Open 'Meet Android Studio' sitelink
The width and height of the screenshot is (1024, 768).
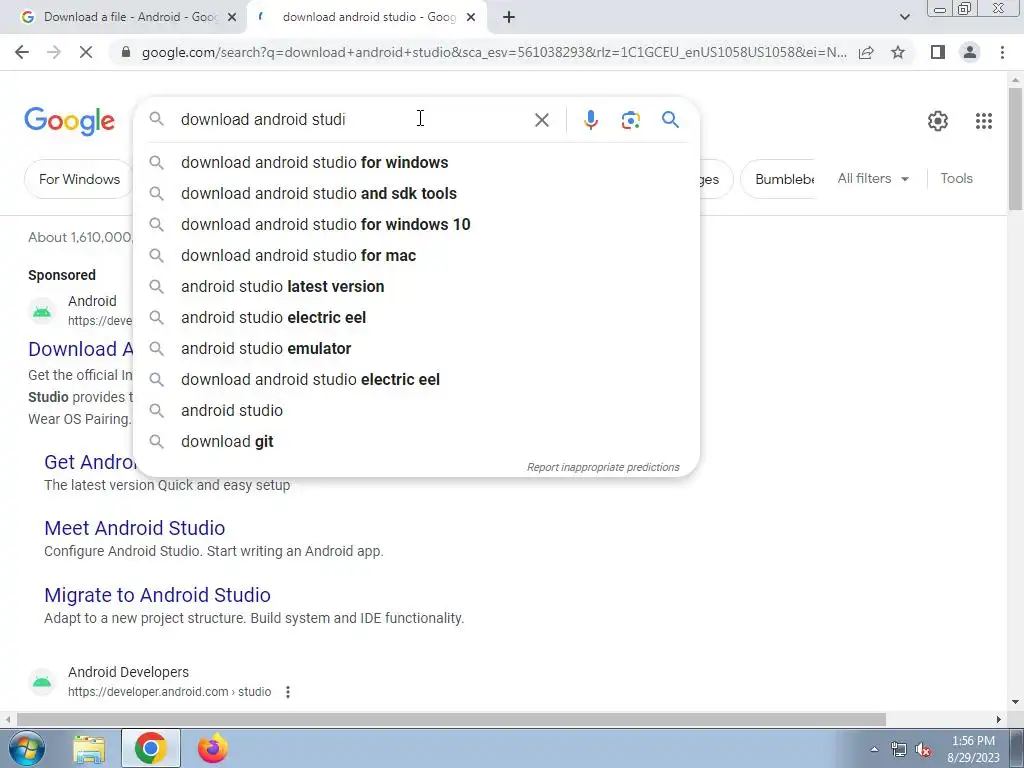point(135,528)
